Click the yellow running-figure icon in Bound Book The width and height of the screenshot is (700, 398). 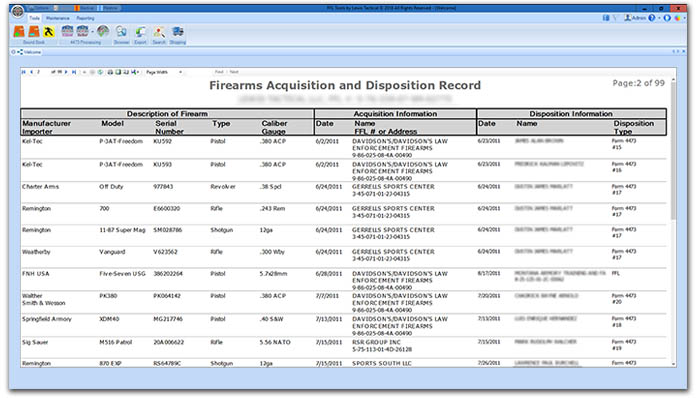tap(49, 32)
